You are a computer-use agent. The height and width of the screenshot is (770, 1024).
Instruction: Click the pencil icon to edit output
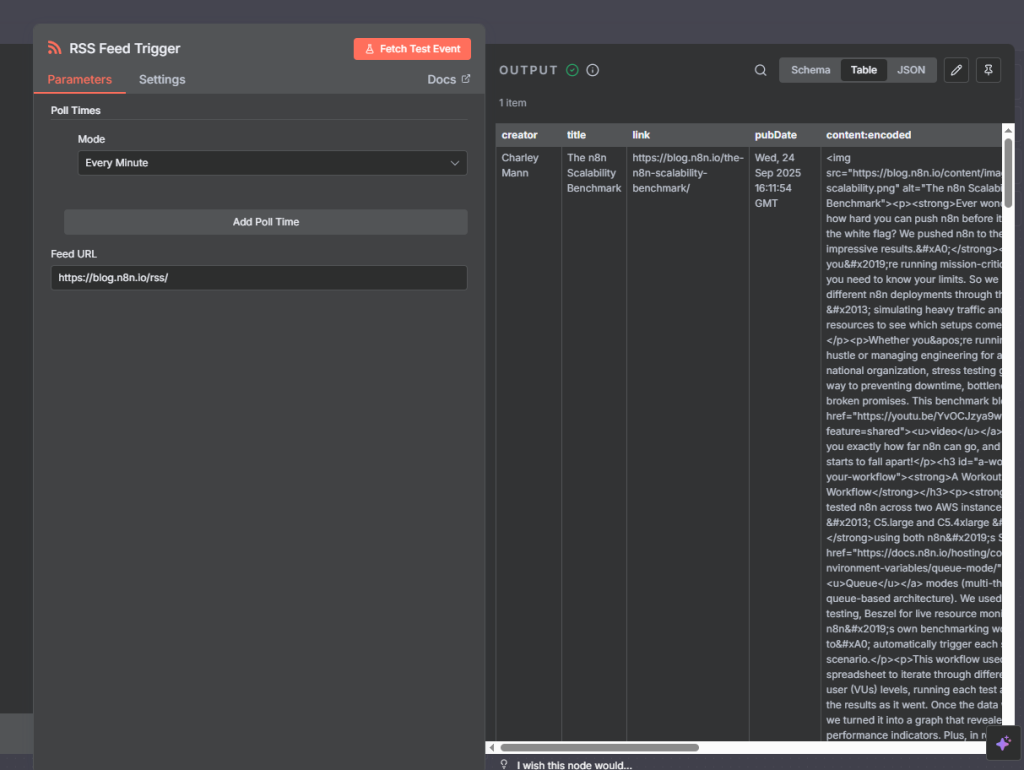pos(956,70)
